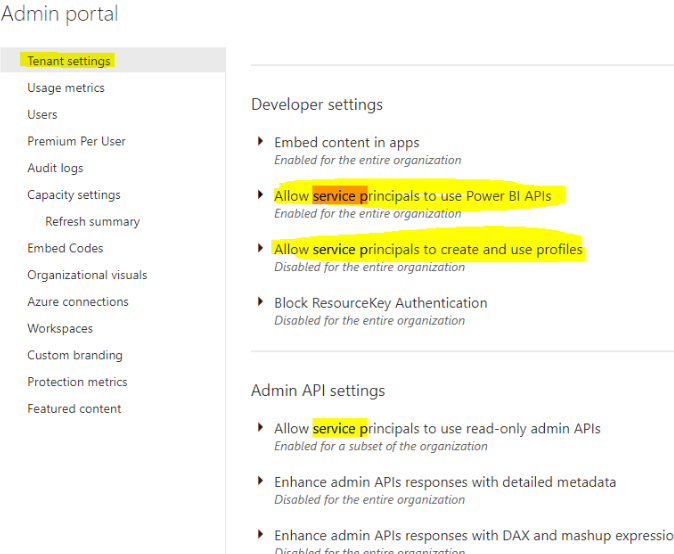Open the Users page
Screen dimensions: 674x554
coord(42,114)
